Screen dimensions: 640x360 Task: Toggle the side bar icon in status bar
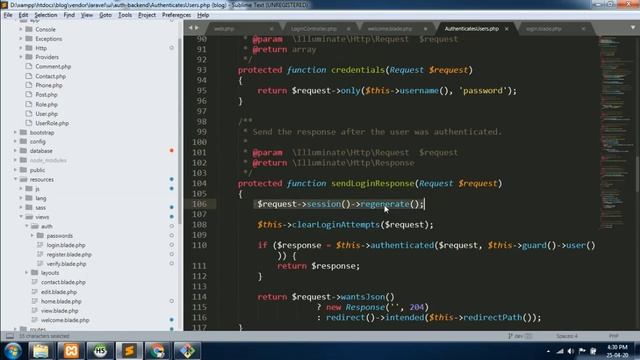point(9,336)
